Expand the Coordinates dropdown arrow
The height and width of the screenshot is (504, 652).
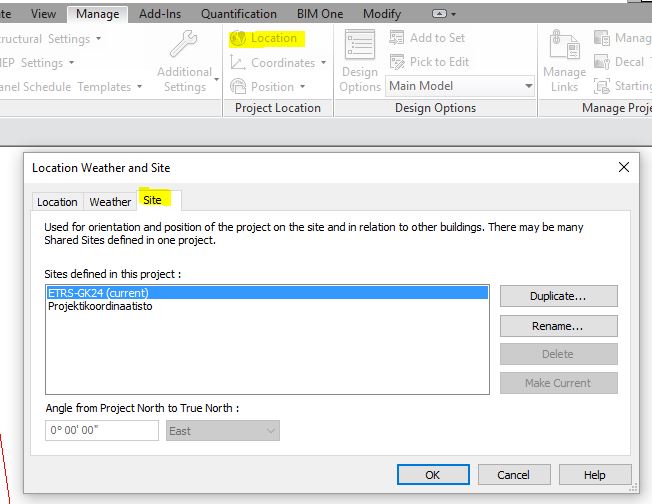pos(324,63)
